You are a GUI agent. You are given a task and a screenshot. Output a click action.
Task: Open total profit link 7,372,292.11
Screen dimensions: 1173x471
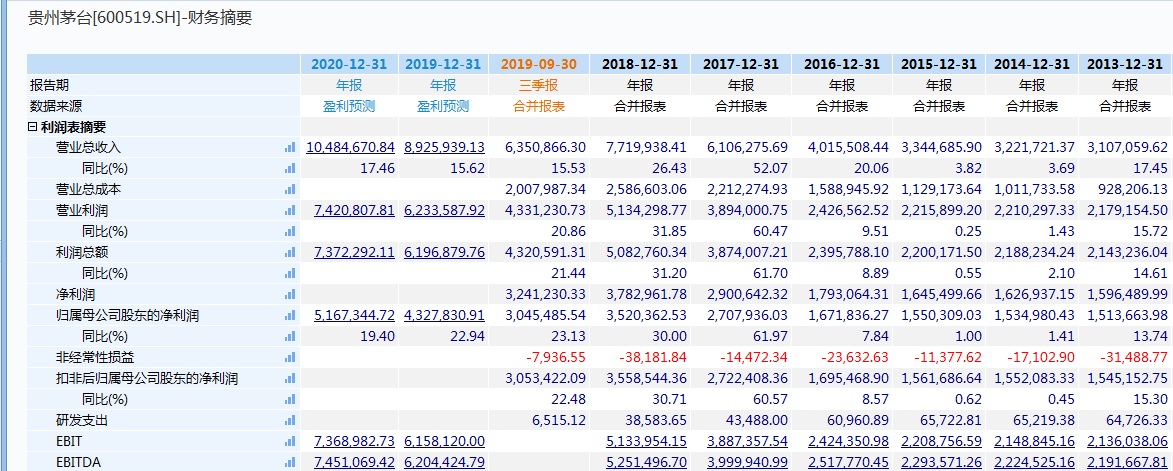pos(355,253)
